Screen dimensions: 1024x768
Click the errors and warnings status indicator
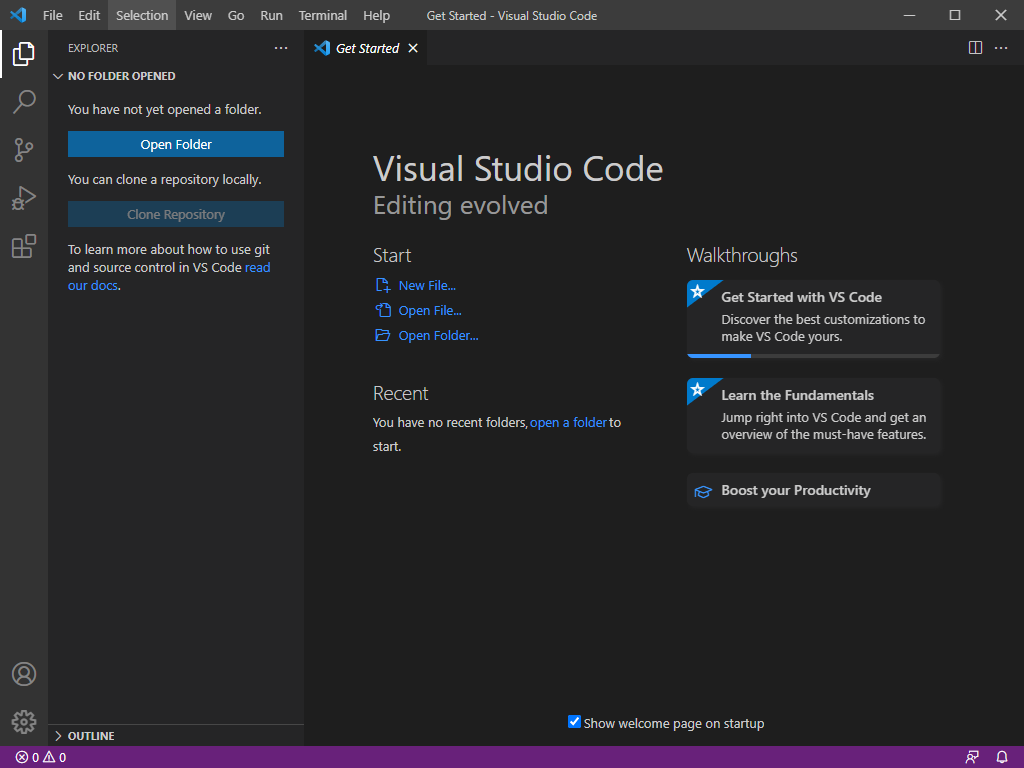click(x=40, y=758)
